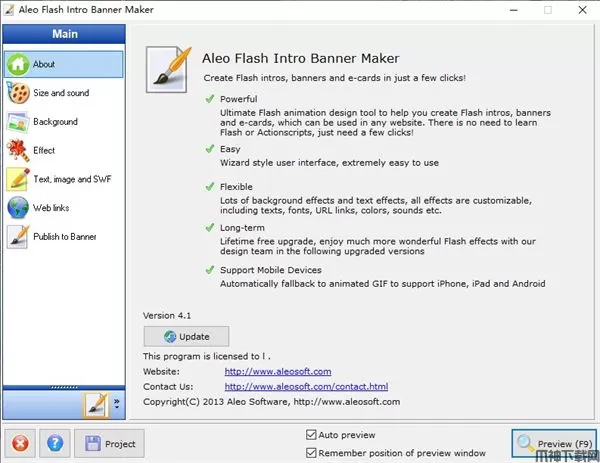
Task: Minimize the Aleo Flash Intro Banner Maker window
Action: click(514, 10)
